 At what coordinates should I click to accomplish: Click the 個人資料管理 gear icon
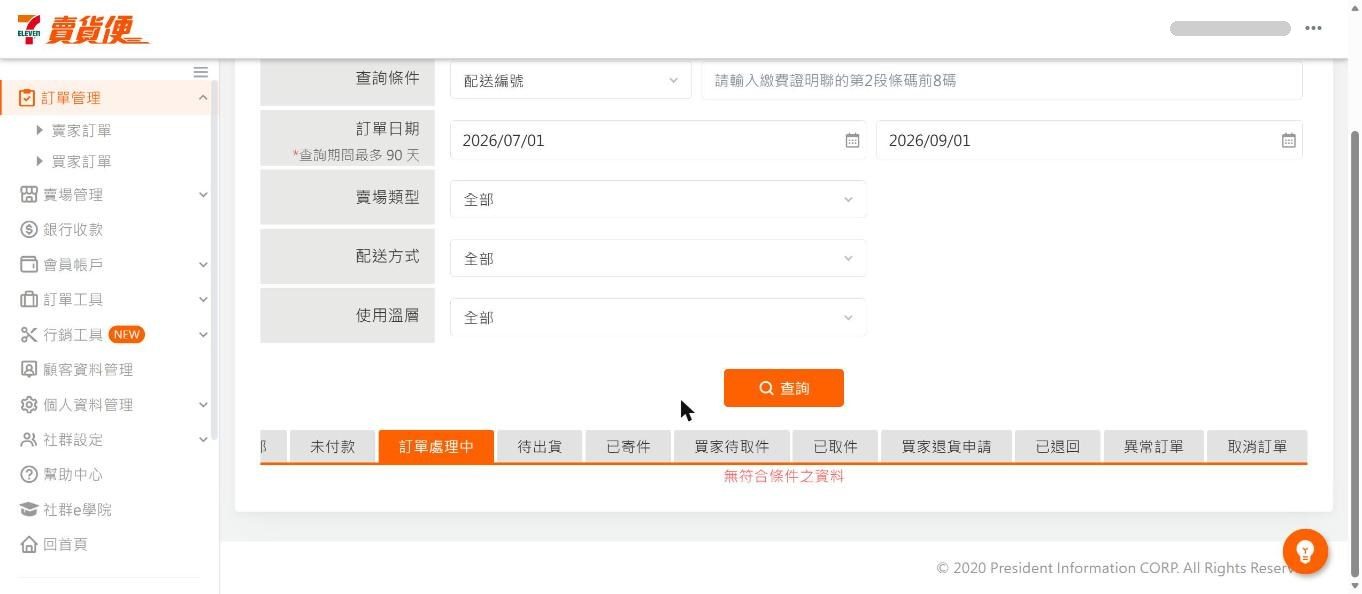pos(29,404)
